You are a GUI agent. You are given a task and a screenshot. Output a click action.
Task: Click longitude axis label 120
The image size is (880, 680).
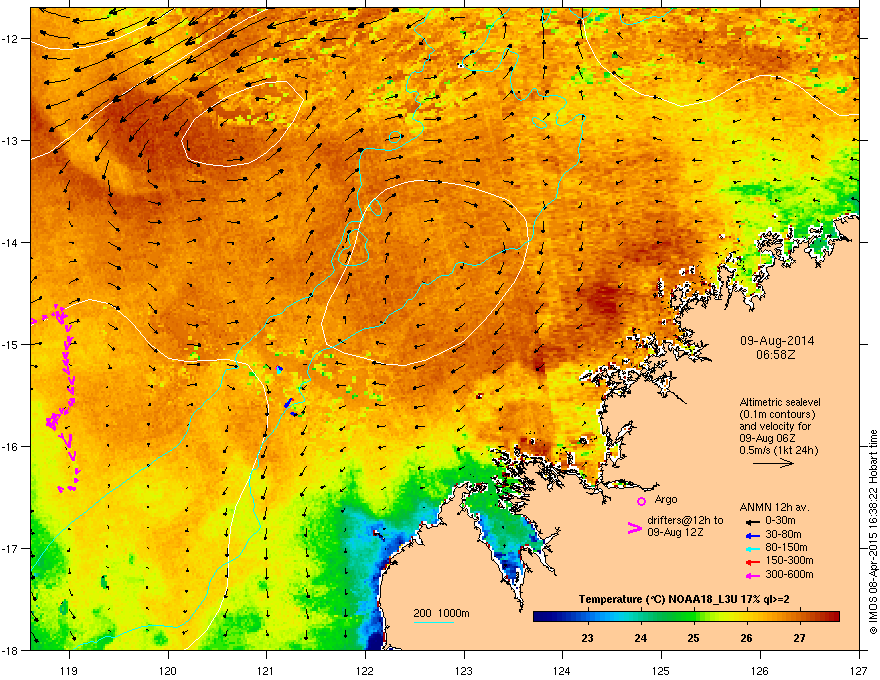[x=168, y=670]
